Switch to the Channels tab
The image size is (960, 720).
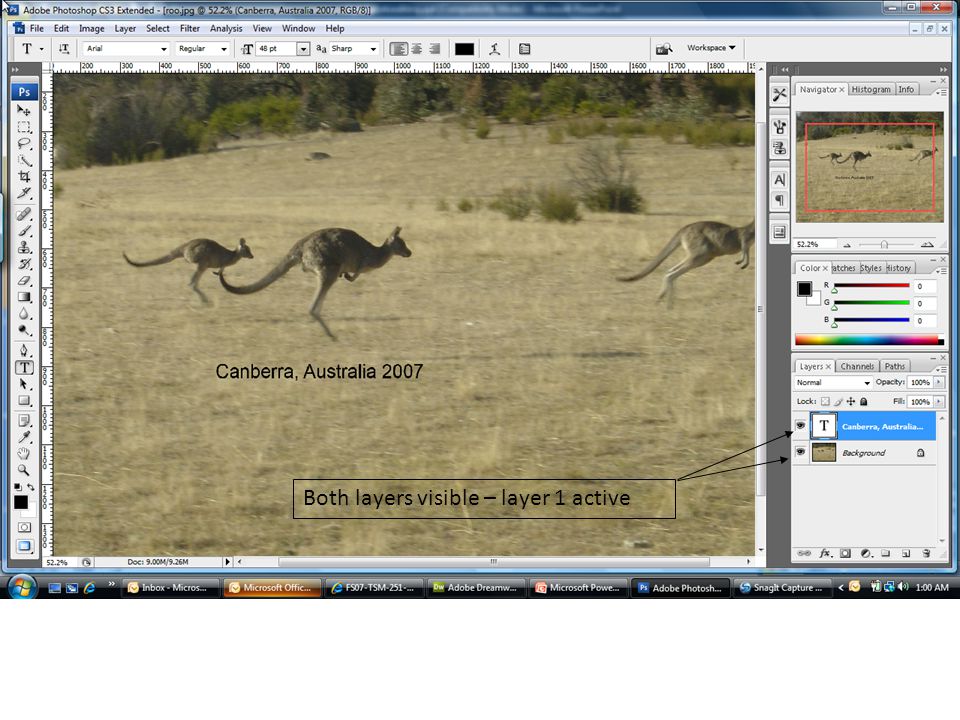coord(857,366)
